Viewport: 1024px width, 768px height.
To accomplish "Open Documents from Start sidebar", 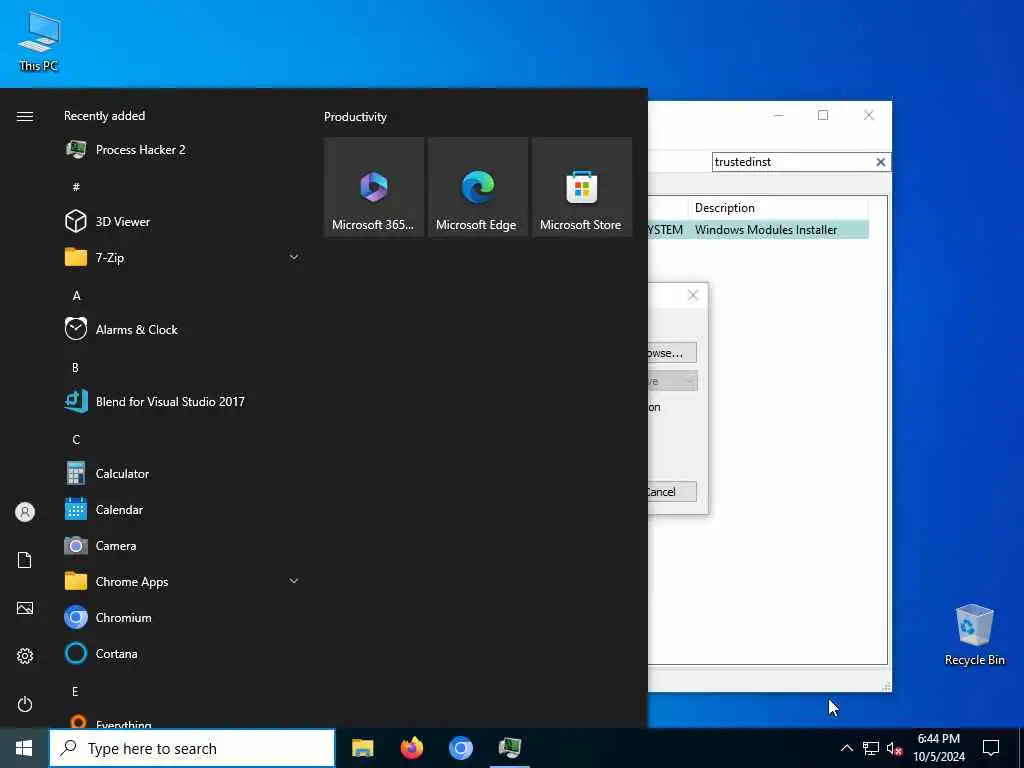I will (25, 560).
